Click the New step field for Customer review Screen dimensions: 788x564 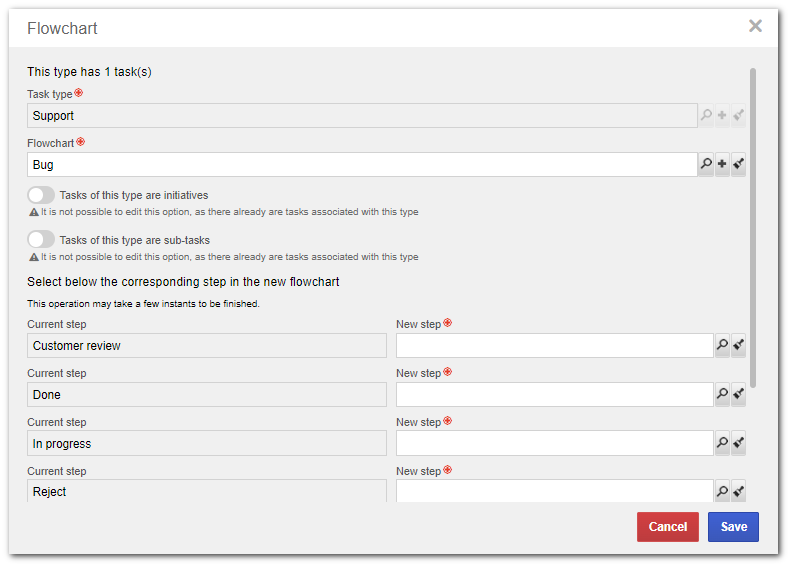pyautogui.click(x=554, y=345)
